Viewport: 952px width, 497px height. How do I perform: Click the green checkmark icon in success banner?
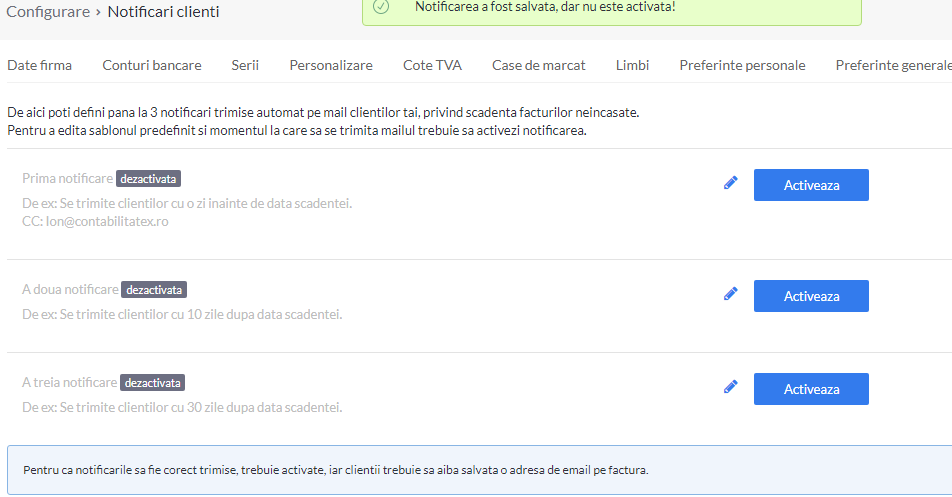pos(381,7)
